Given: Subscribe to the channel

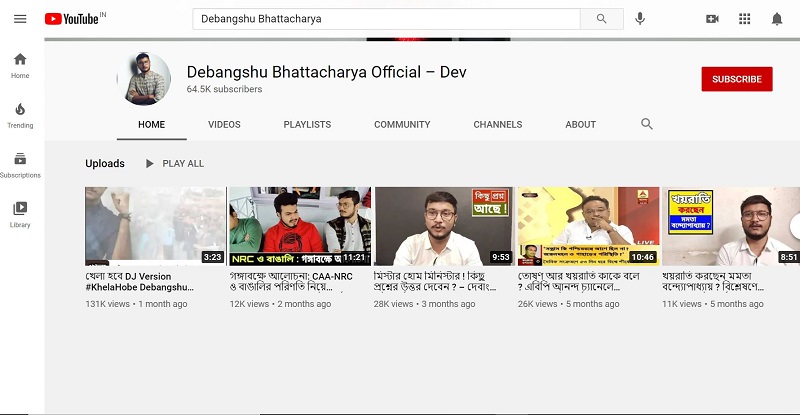Looking at the screenshot, I should [737, 79].
